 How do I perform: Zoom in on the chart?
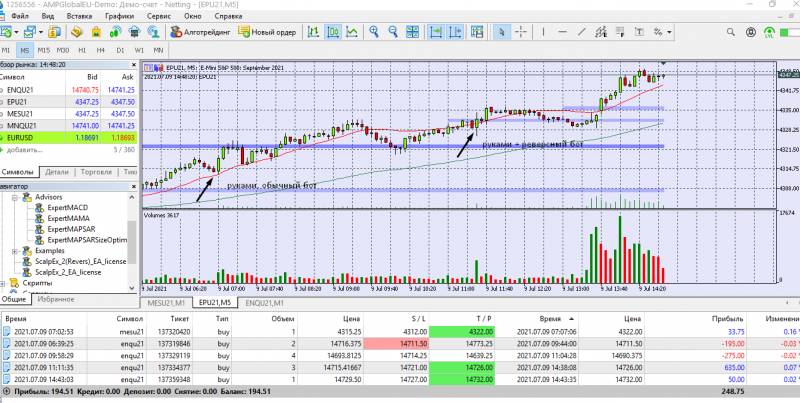[x=374, y=32]
